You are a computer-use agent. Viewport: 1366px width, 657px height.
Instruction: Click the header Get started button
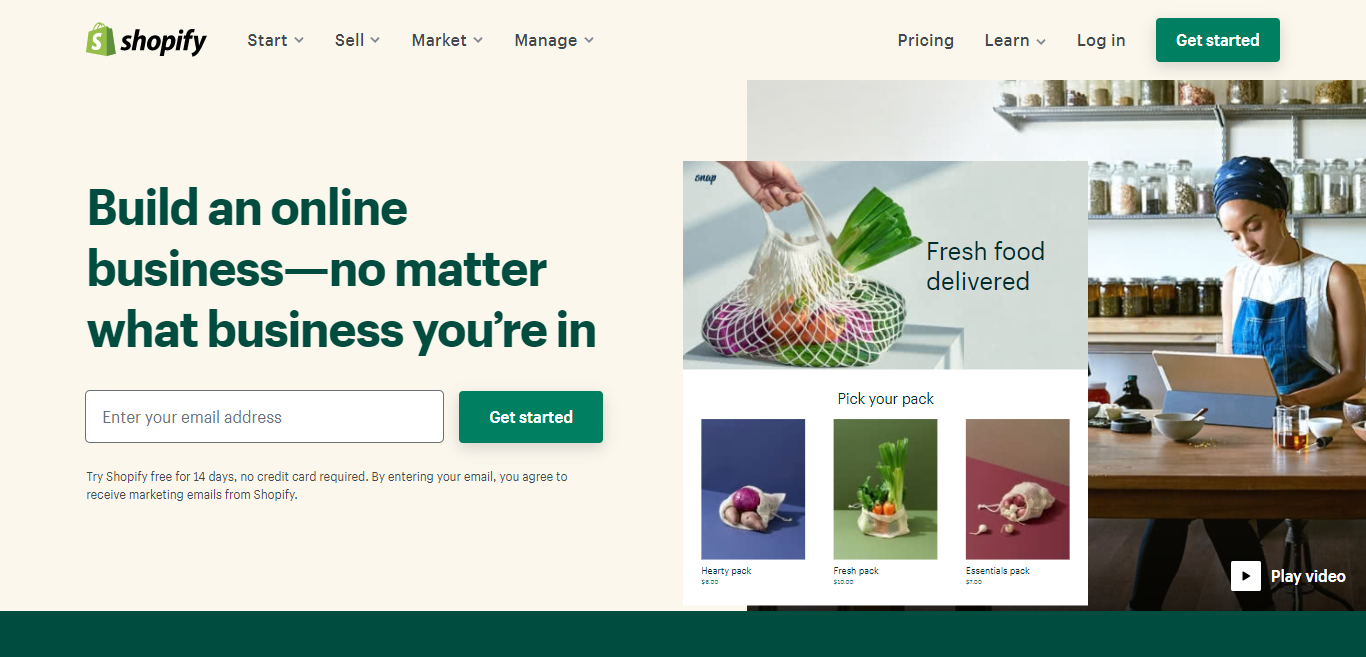[x=1217, y=40]
